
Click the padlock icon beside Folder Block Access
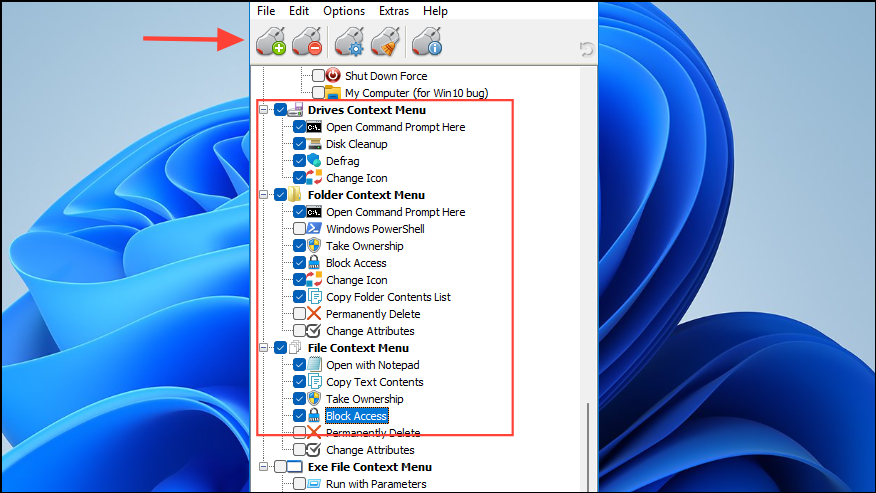(315, 263)
